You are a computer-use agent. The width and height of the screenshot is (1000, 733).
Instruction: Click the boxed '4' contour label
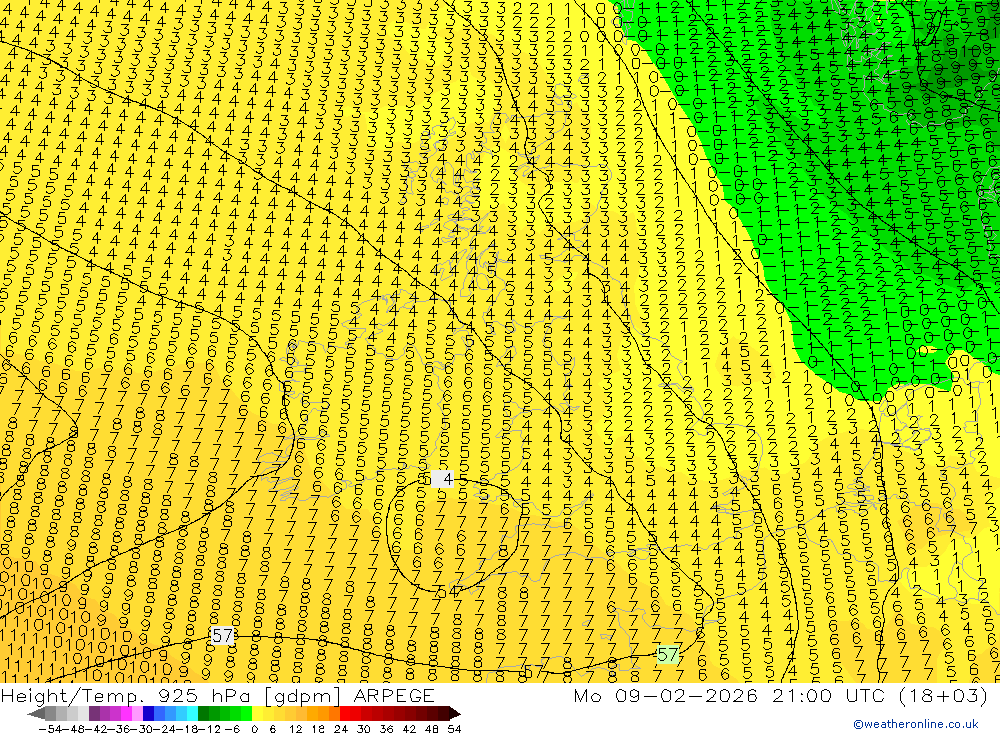click(x=443, y=479)
